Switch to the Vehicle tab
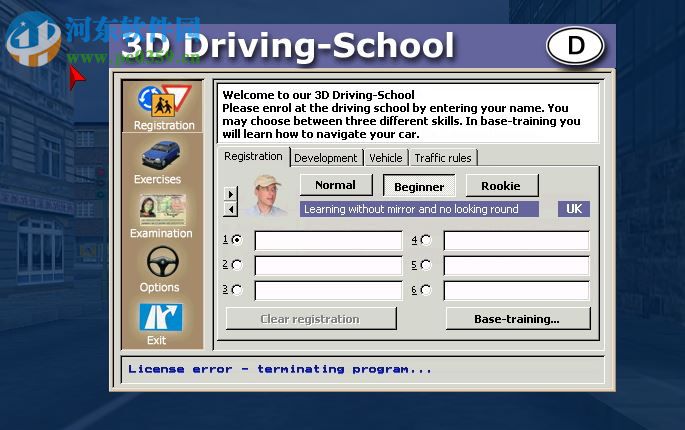This screenshot has width=685, height=430. 386,158
